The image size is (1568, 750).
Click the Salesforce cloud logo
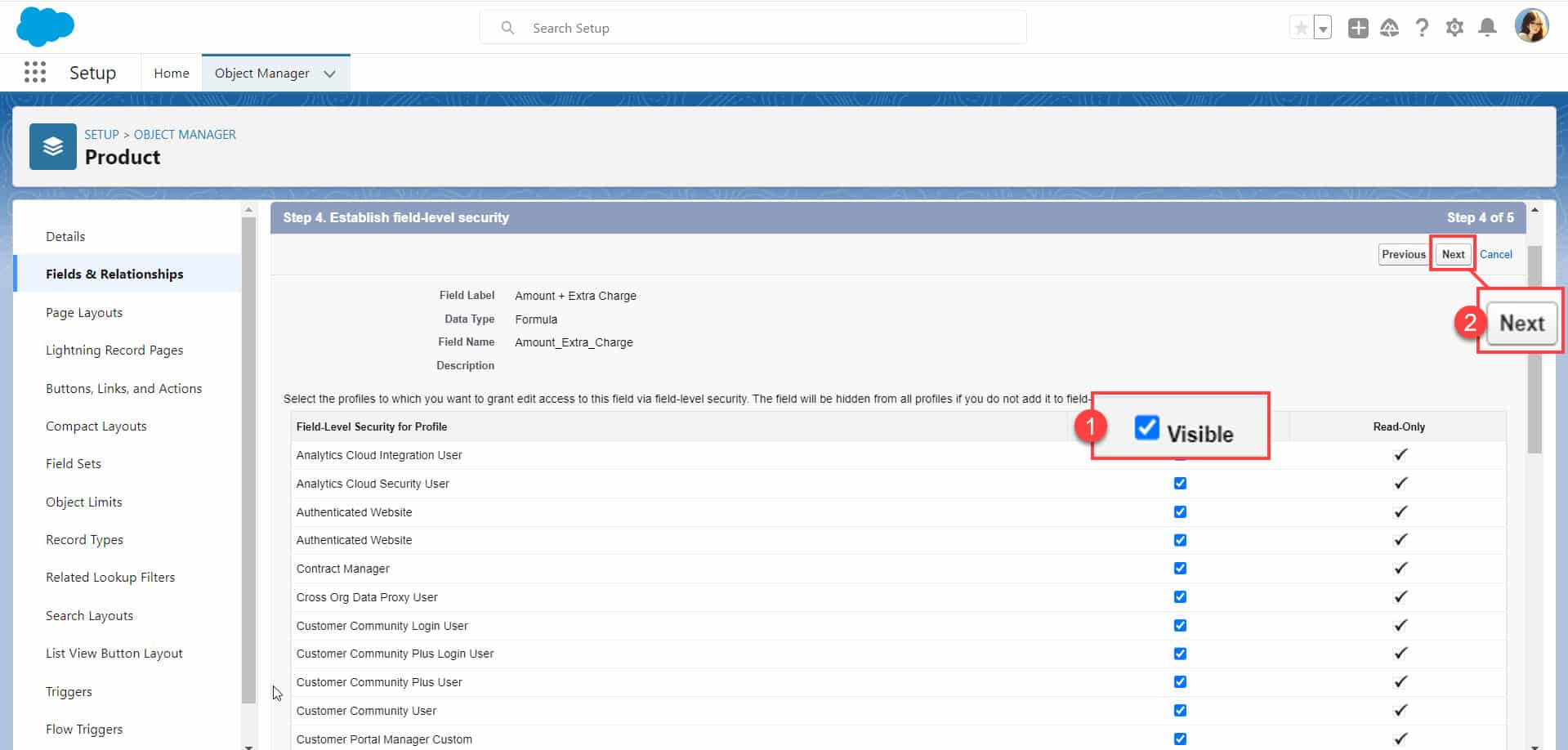[x=45, y=26]
